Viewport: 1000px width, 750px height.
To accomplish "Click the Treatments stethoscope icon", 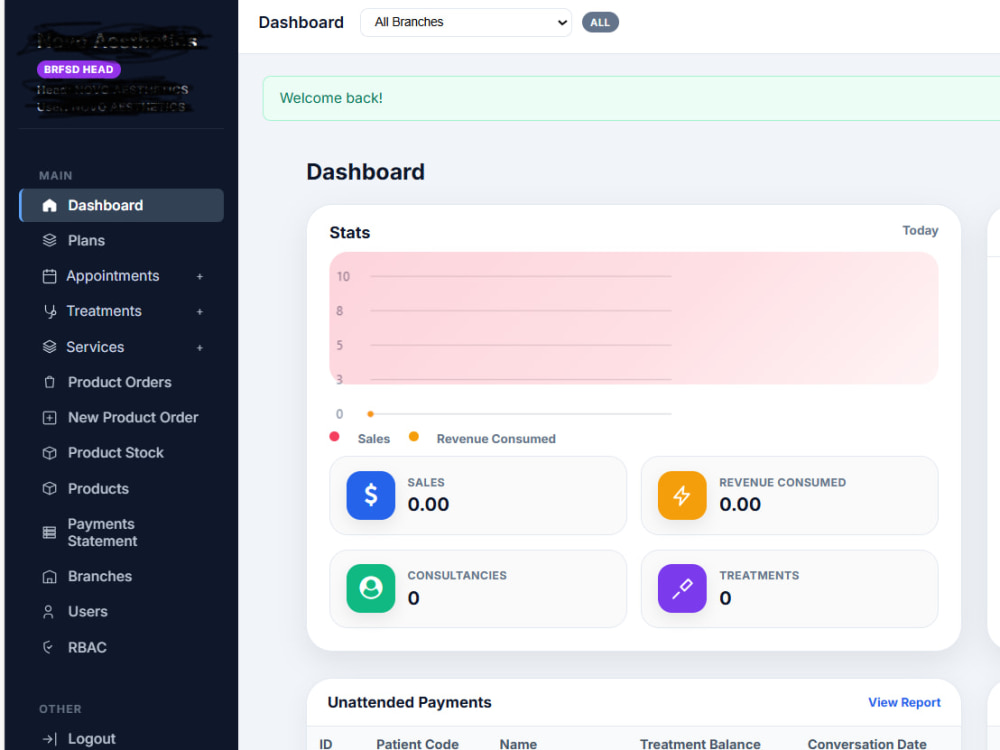I will pyautogui.click(x=49, y=311).
